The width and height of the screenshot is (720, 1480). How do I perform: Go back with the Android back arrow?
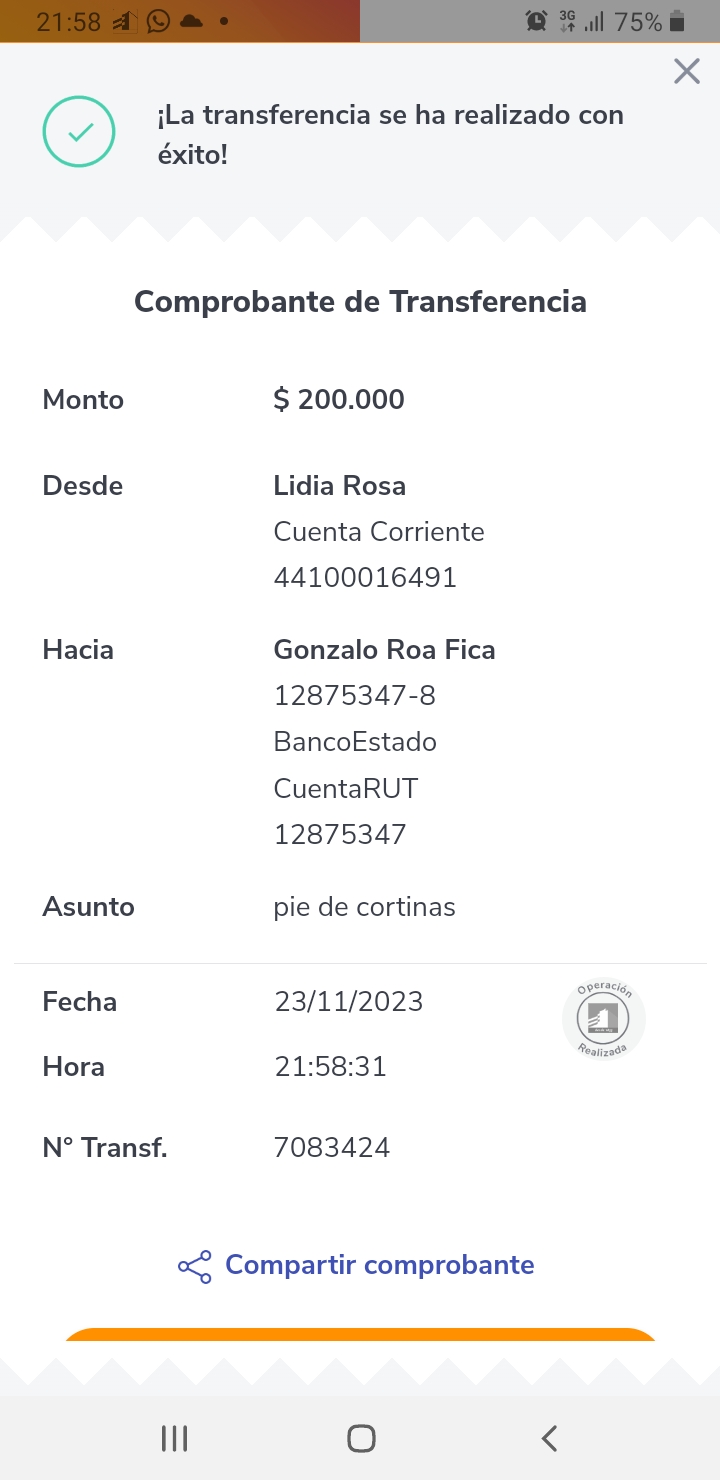(x=549, y=1438)
